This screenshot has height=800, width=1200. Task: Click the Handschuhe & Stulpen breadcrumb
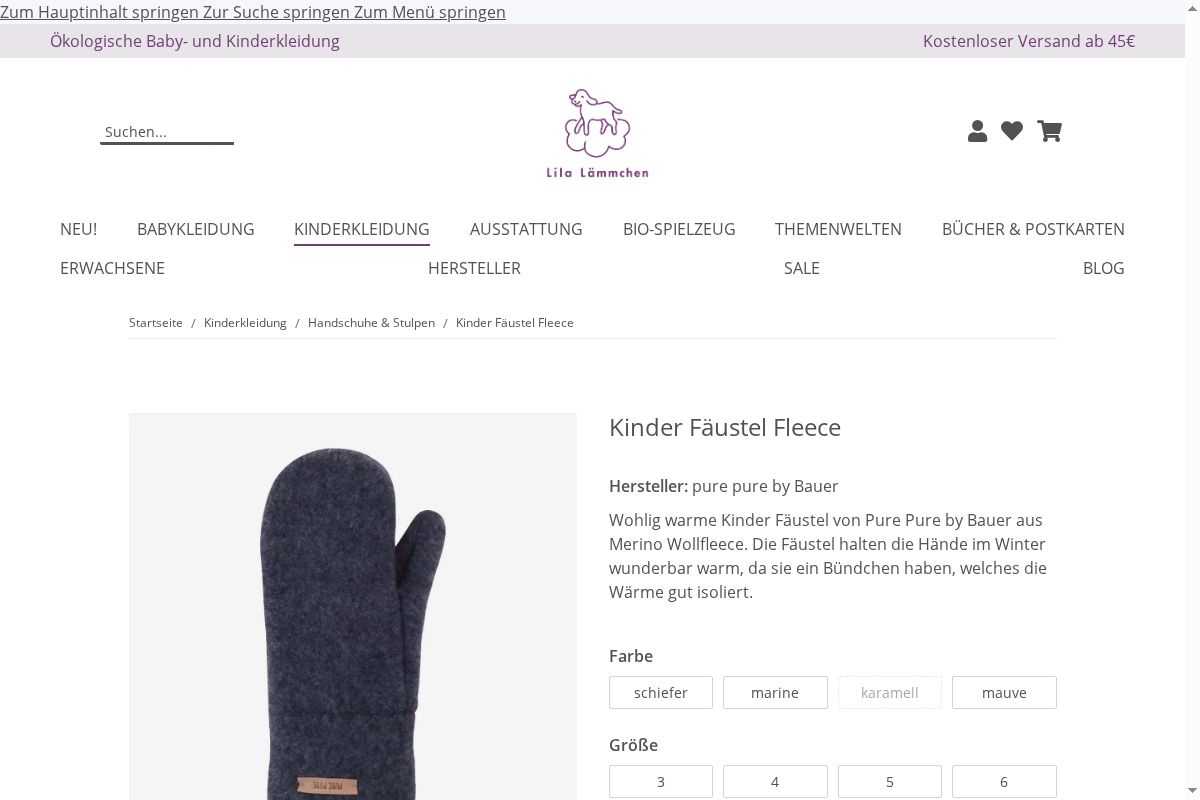point(371,323)
